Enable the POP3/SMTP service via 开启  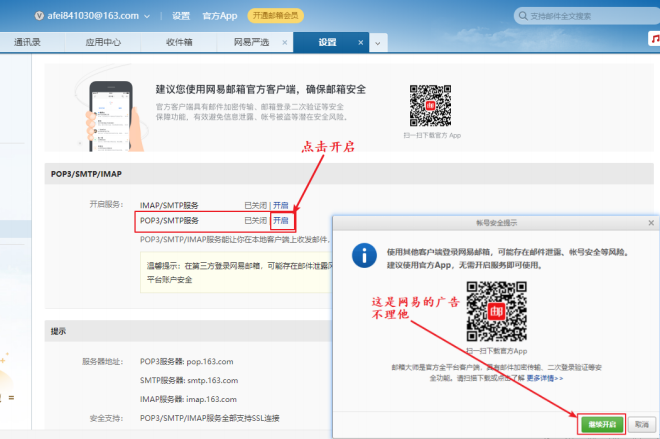(x=281, y=220)
